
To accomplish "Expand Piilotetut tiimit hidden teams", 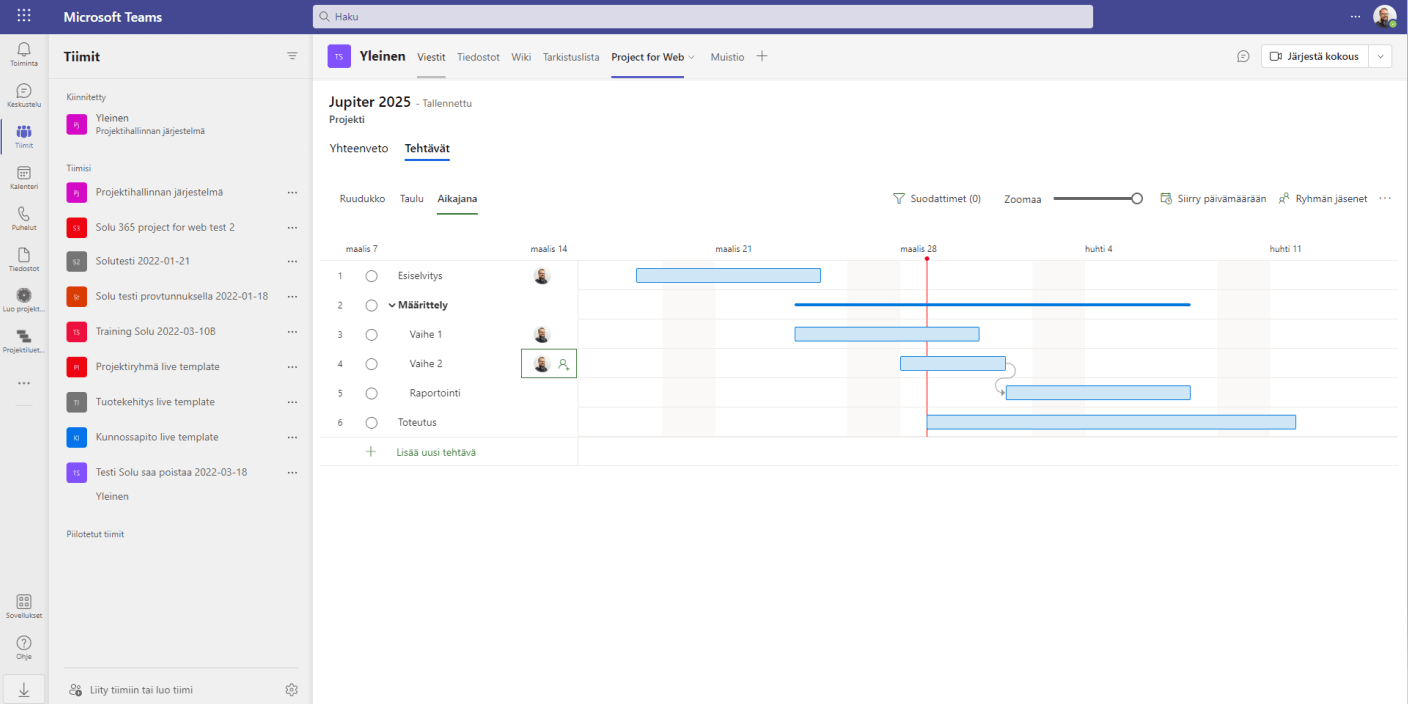I will 95,534.
